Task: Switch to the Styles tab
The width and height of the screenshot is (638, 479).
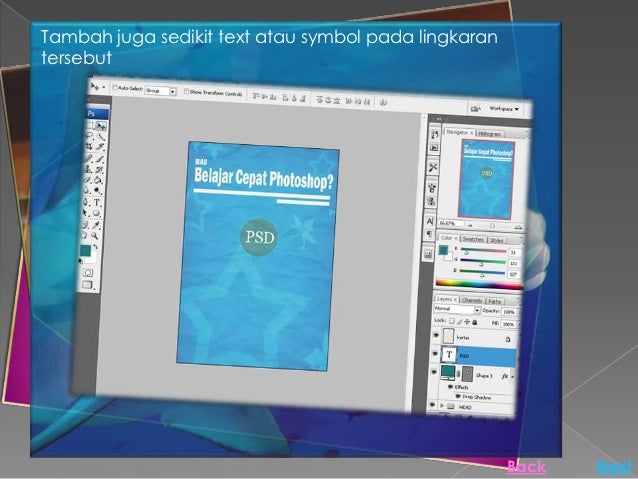Action: [496, 240]
